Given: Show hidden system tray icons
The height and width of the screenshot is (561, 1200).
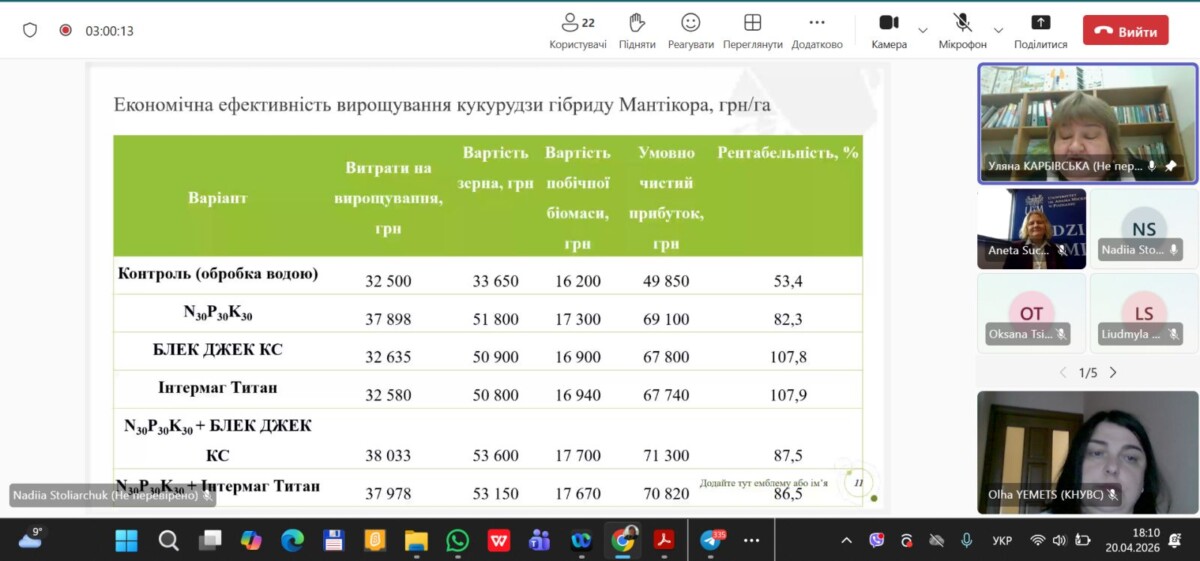Looking at the screenshot, I should coord(847,541).
